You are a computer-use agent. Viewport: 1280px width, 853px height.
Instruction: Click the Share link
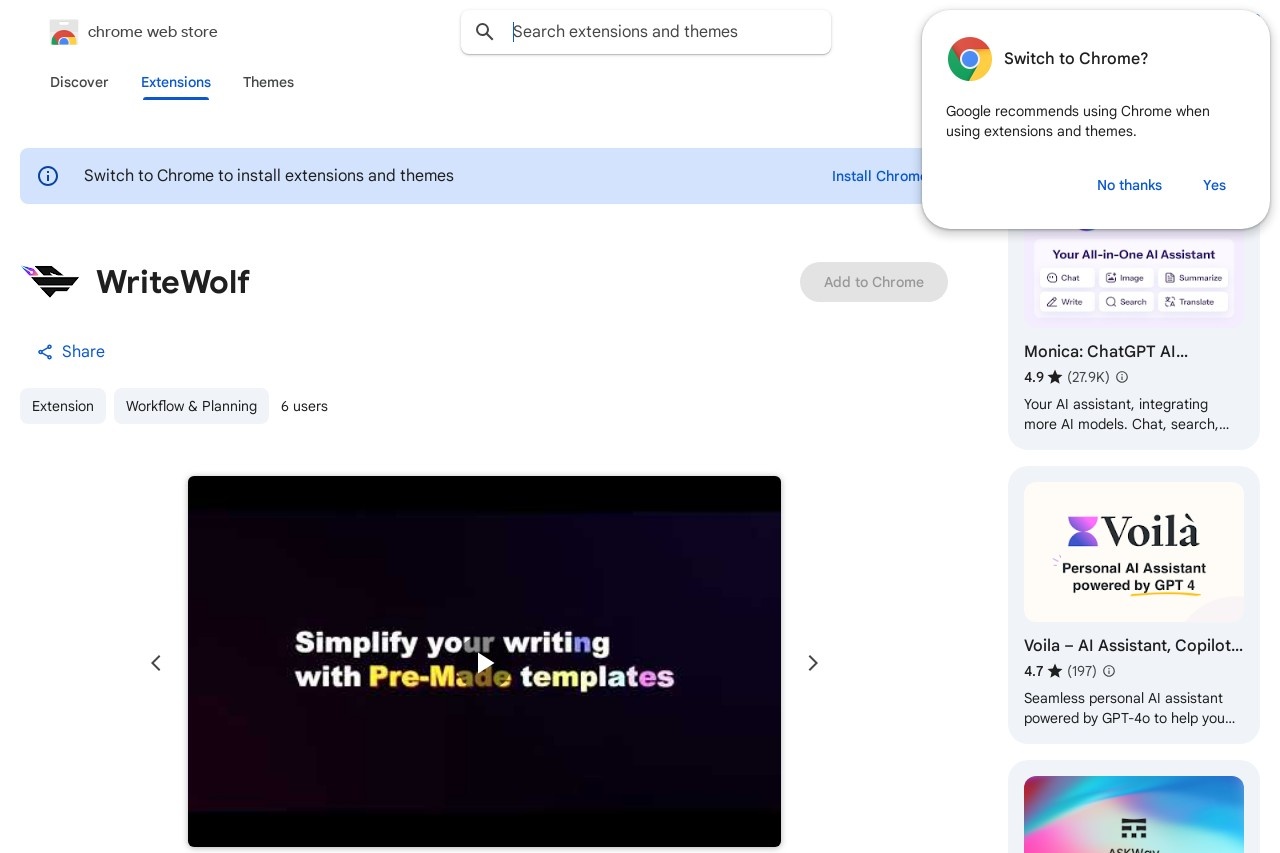pos(71,352)
